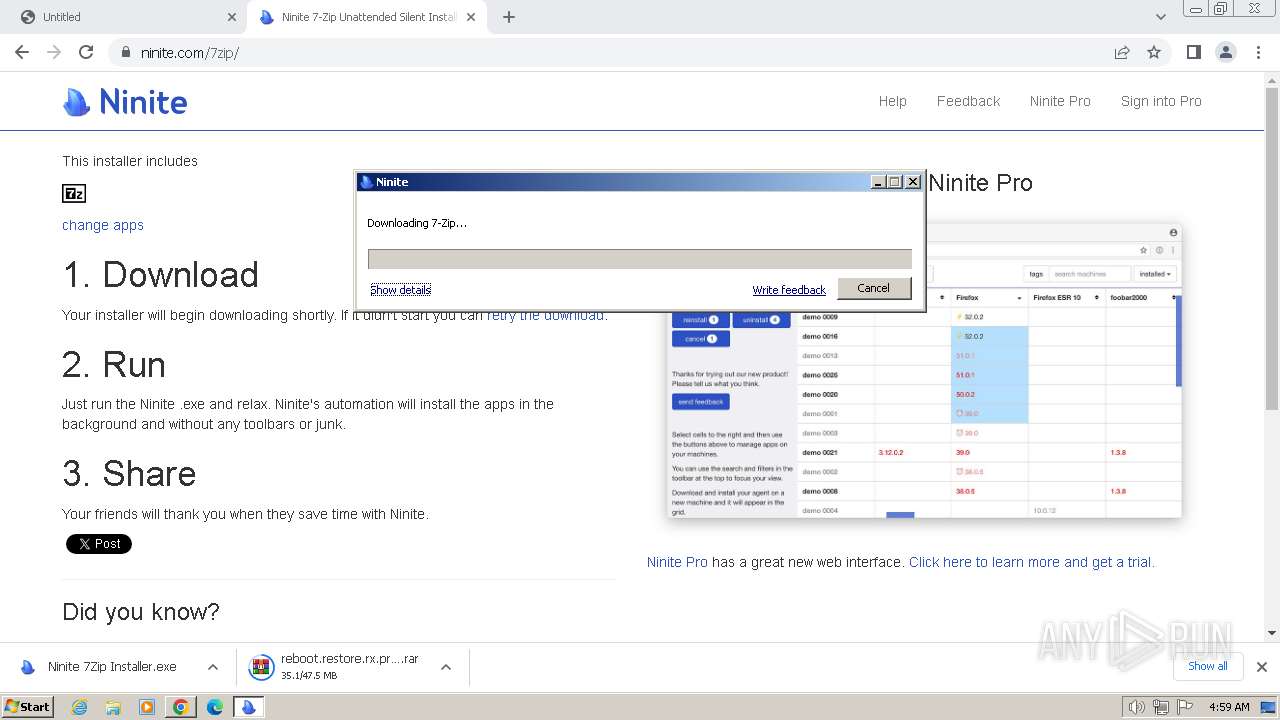Minimize the Ninite installer dialog
This screenshot has height=720, width=1280.
click(878, 182)
